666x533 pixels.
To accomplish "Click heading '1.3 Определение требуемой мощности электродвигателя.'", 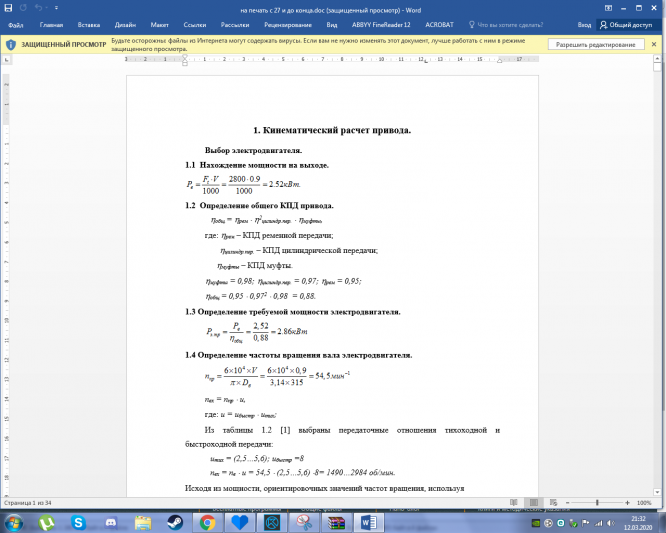I will point(293,312).
